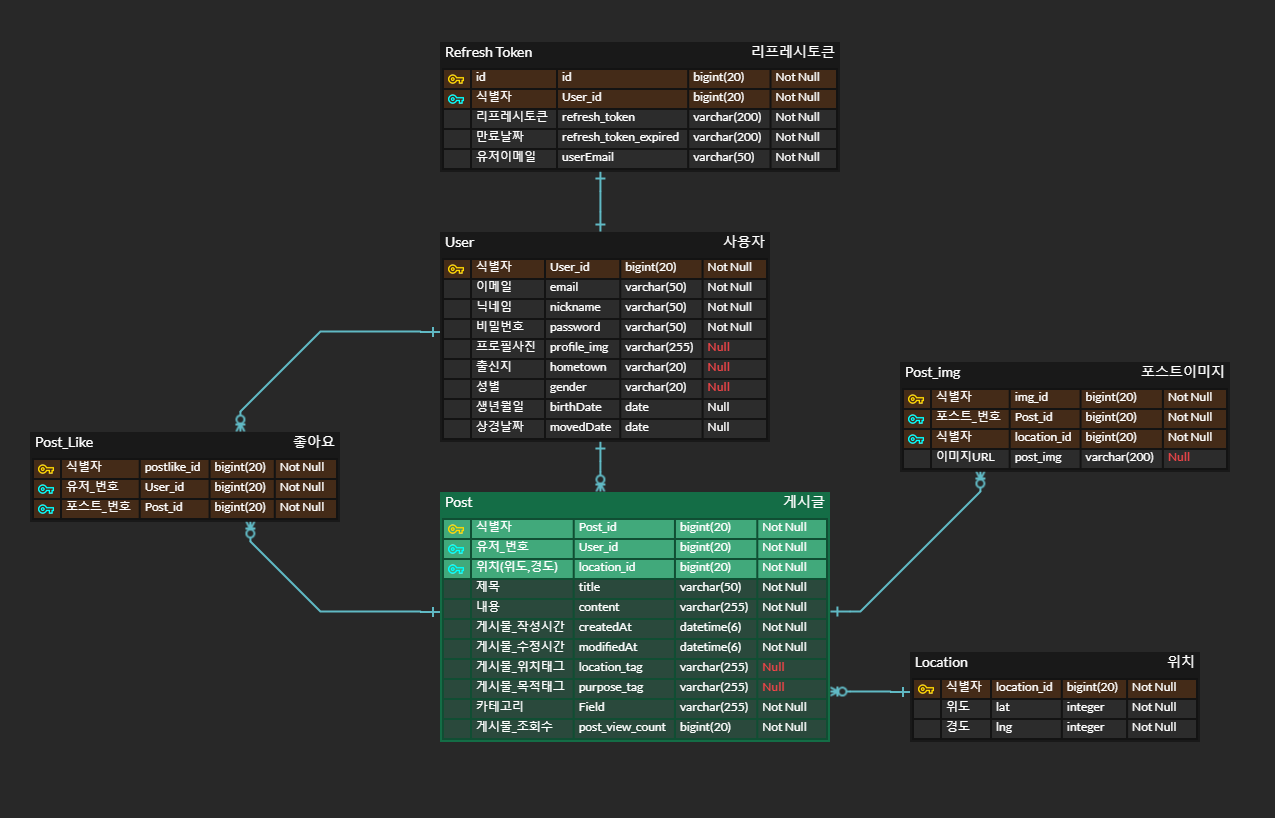Select the gender column name
This screenshot has height=818, width=1275.
point(568,387)
